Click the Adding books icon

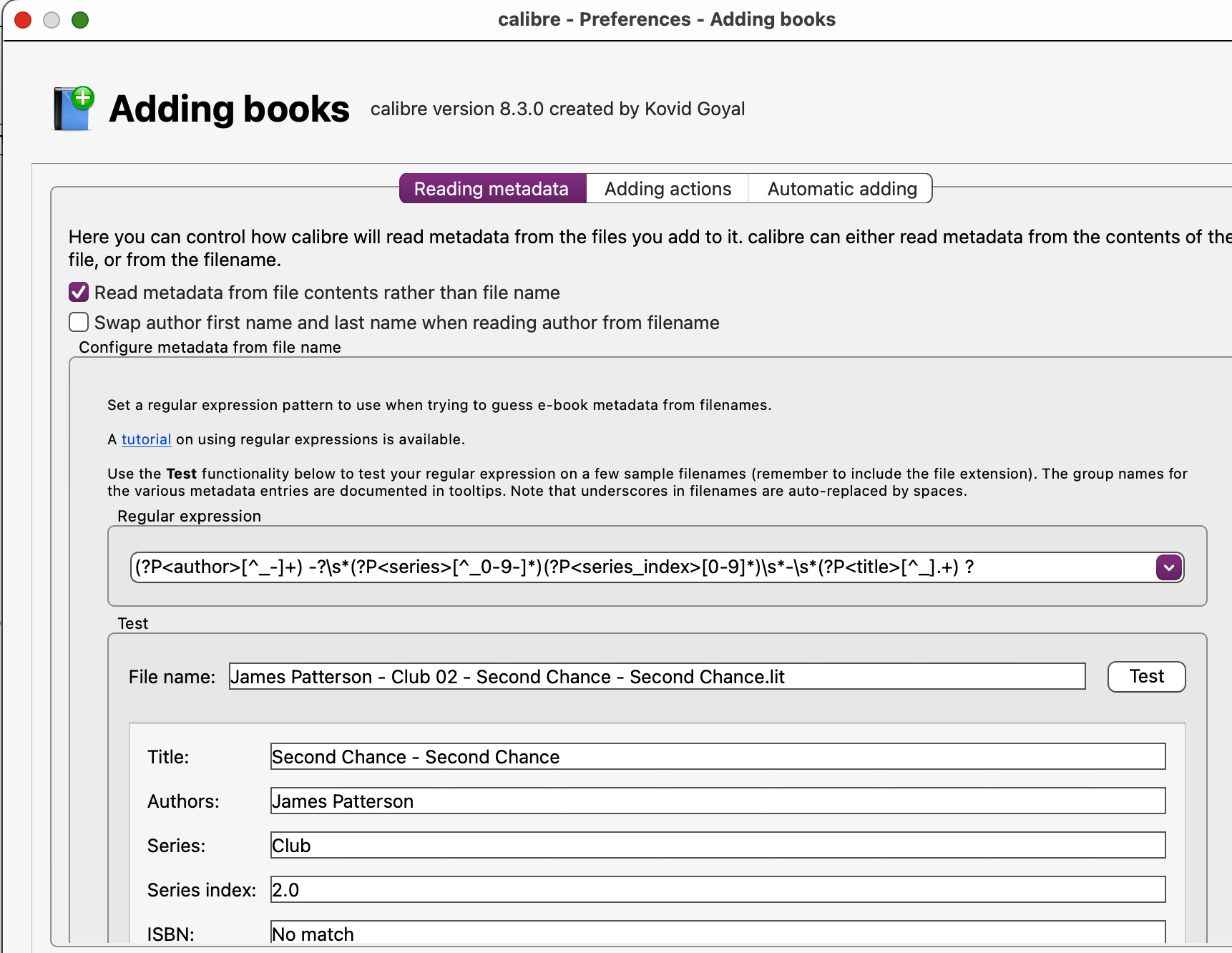click(x=74, y=109)
